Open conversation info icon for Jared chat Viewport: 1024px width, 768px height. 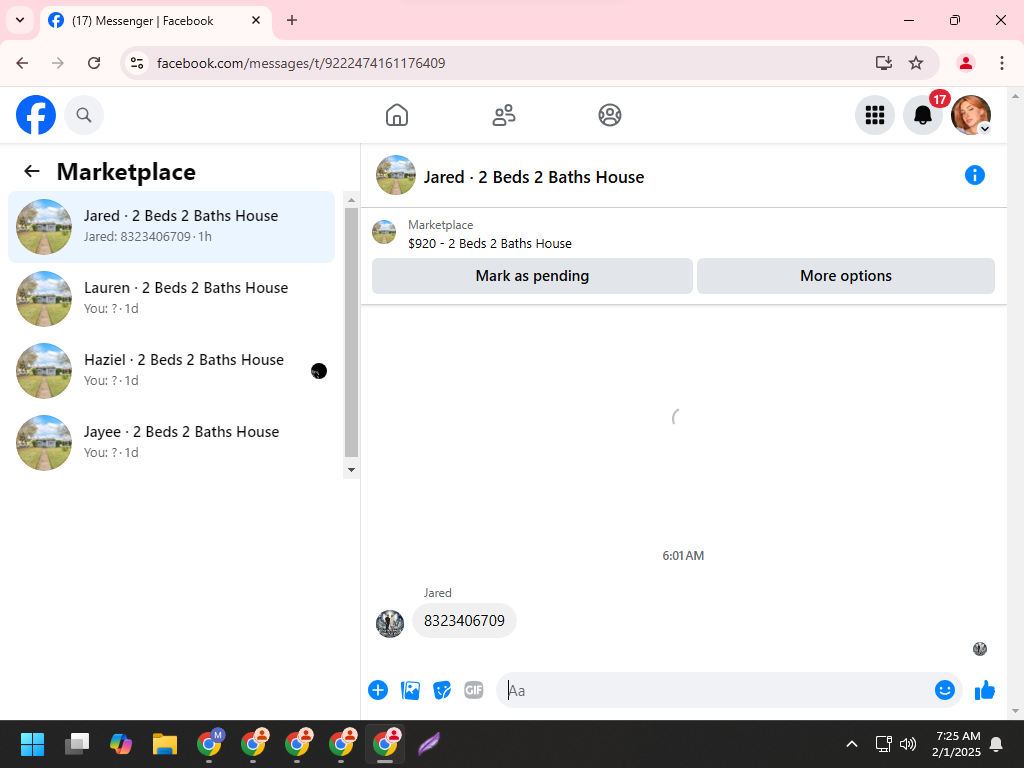(x=974, y=175)
